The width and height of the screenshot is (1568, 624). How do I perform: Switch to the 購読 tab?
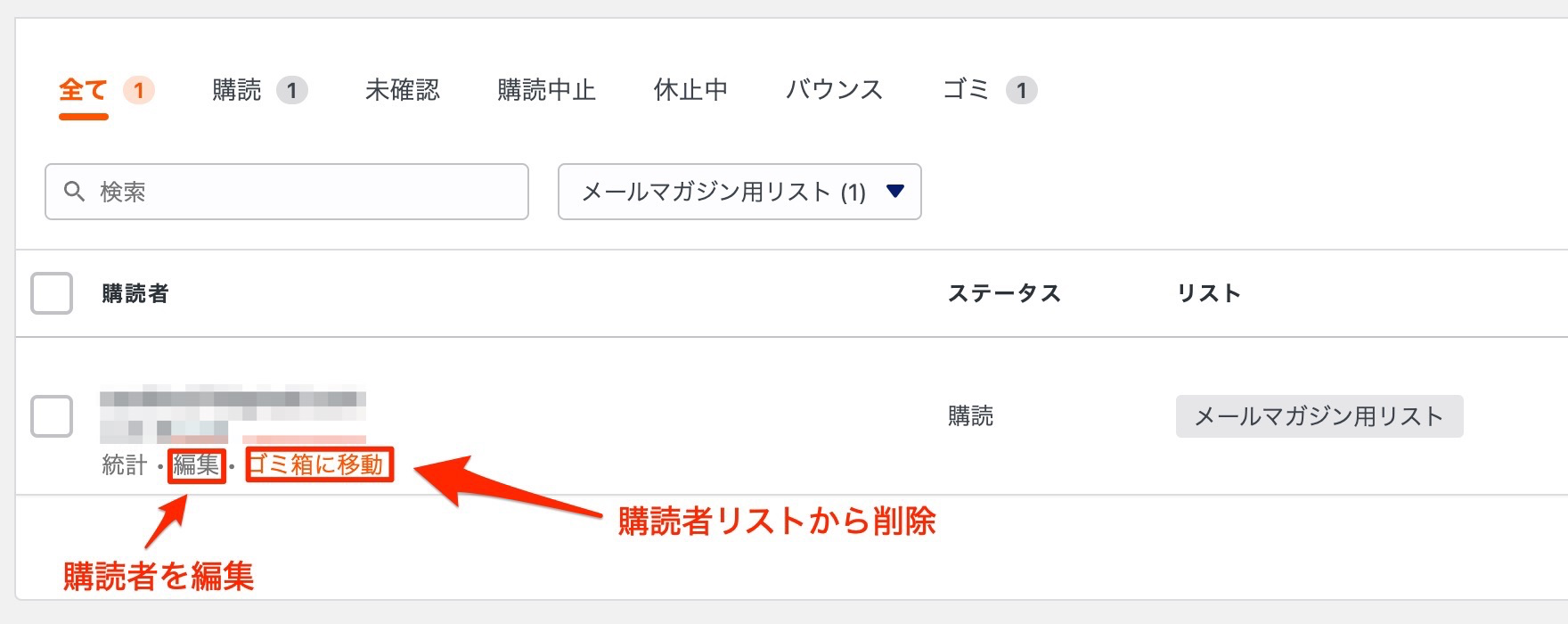(x=237, y=90)
